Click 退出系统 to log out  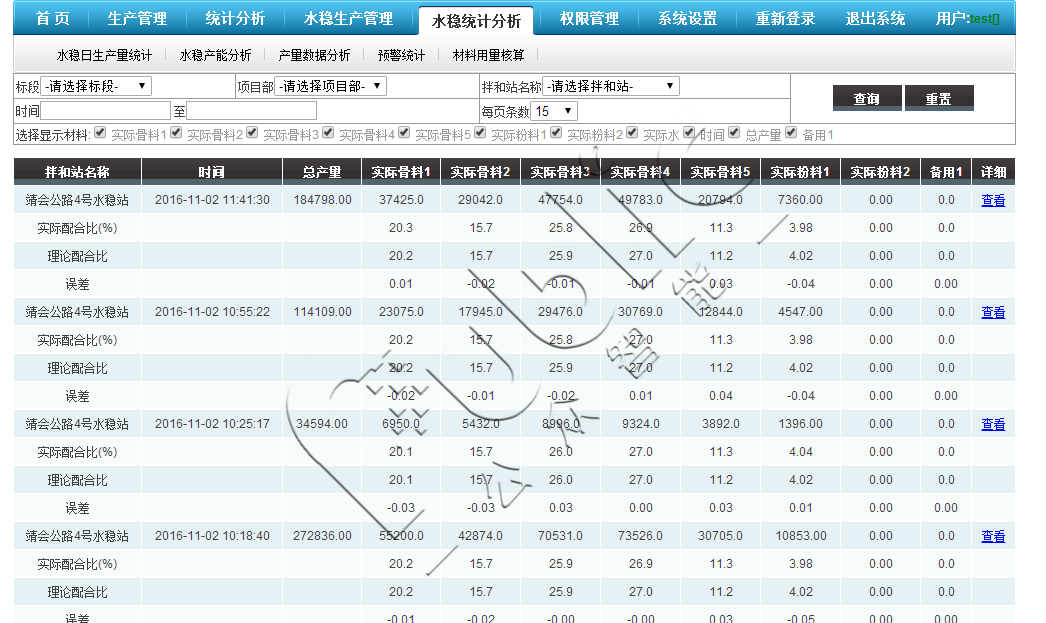coord(875,19)
